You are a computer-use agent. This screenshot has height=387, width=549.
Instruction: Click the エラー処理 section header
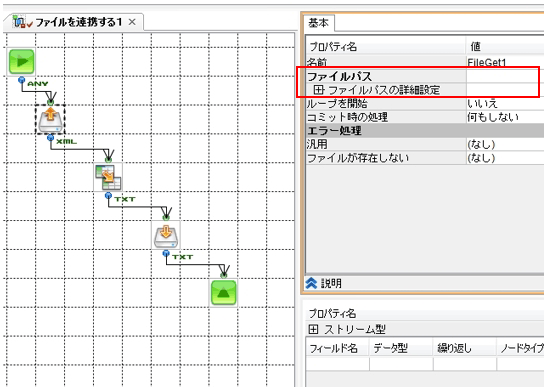point(425,131)
